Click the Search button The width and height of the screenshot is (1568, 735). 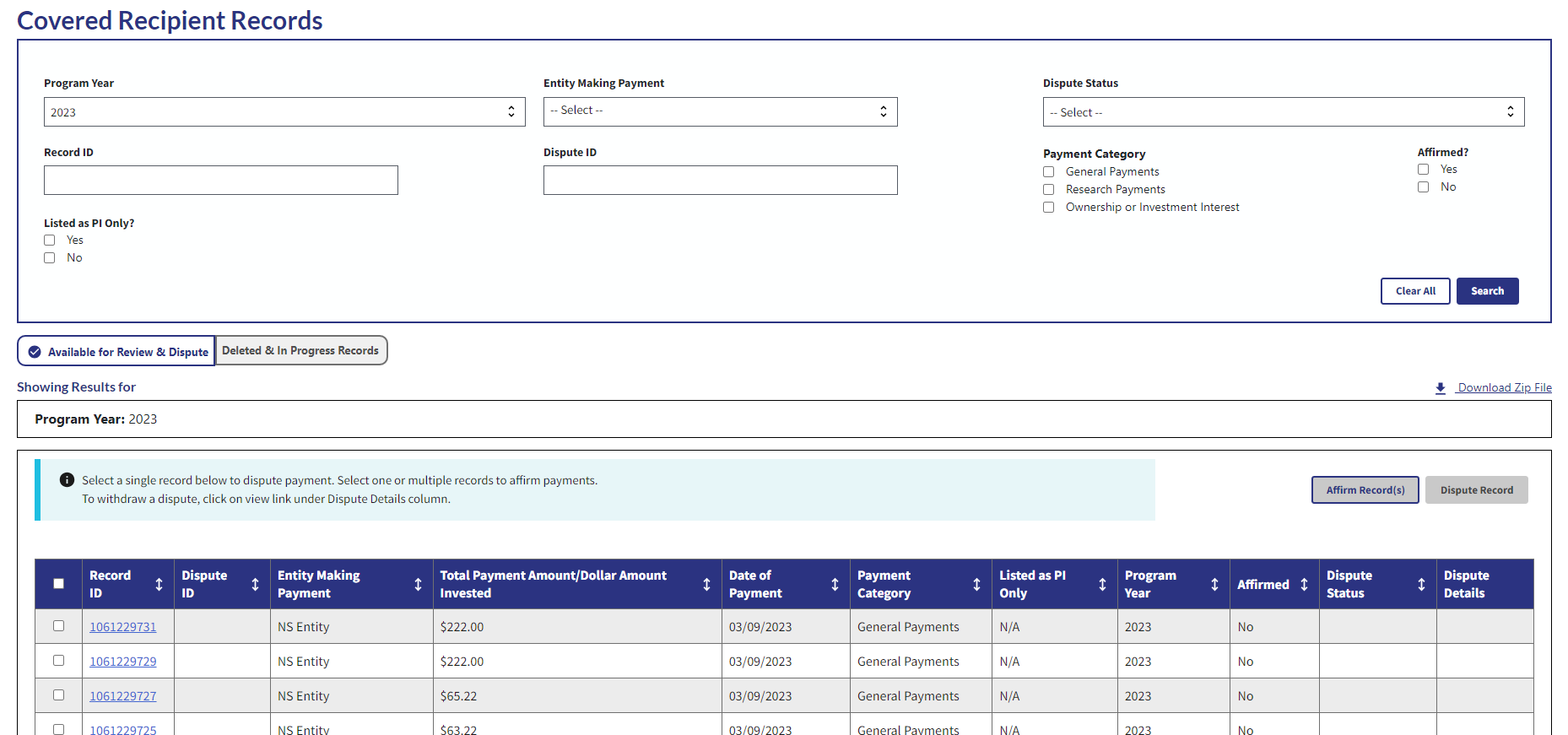1487,291
